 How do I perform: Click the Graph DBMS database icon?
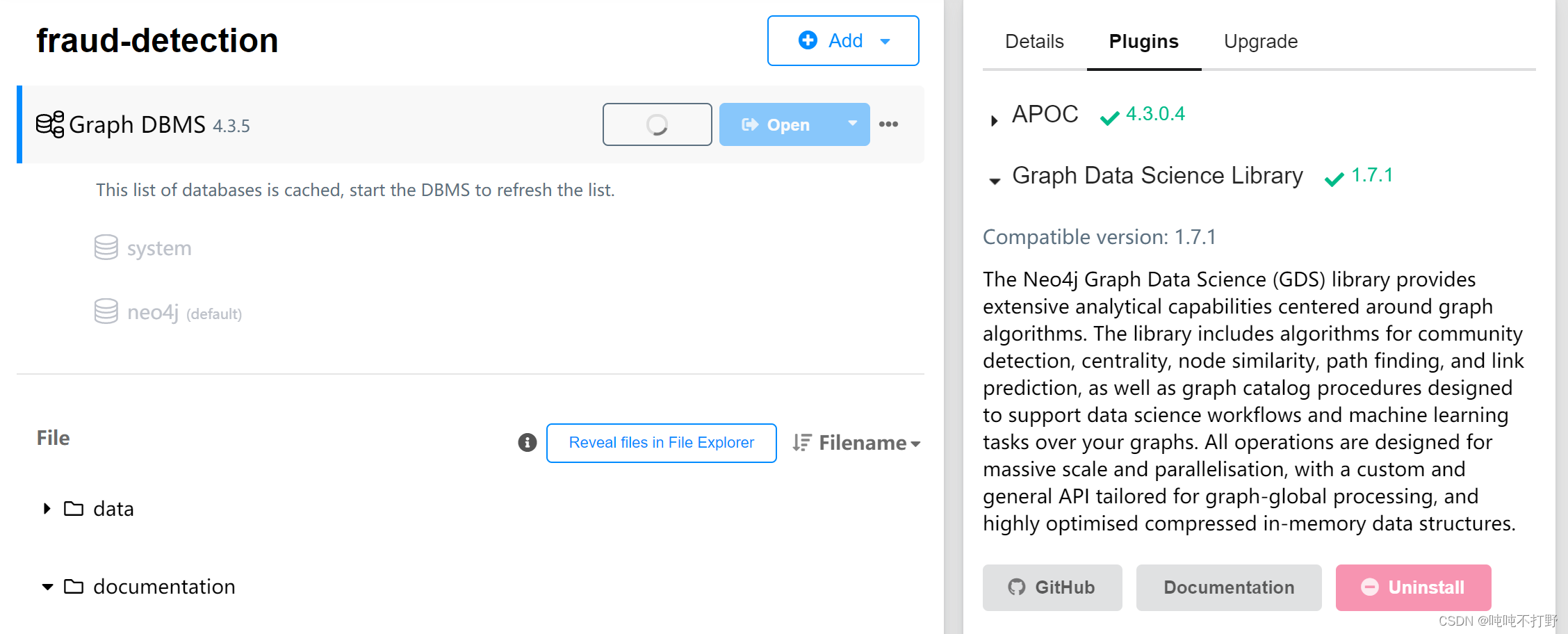[x=50, y=124]
